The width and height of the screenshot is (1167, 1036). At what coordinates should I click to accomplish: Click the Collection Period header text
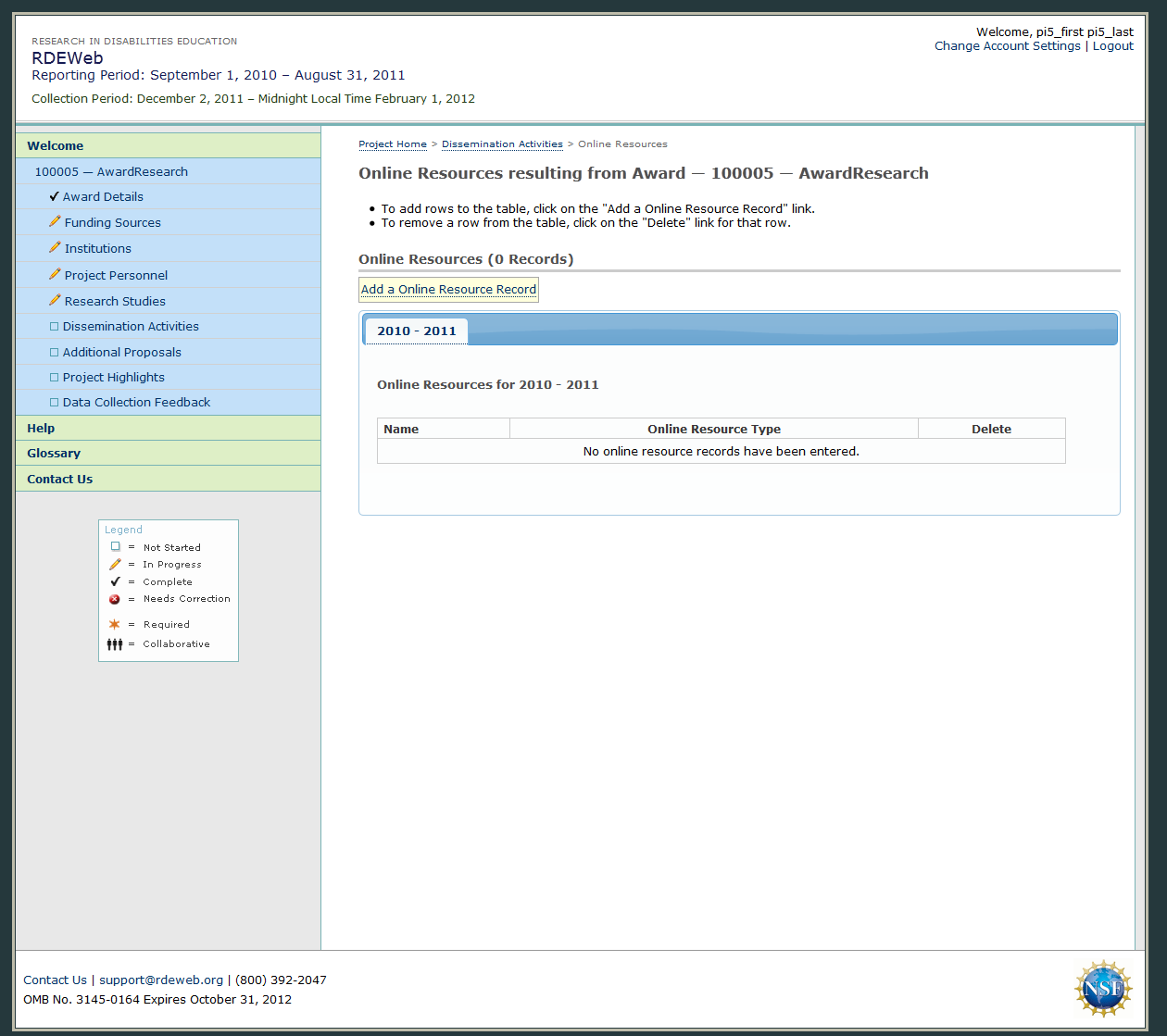(x=253, y=98)
